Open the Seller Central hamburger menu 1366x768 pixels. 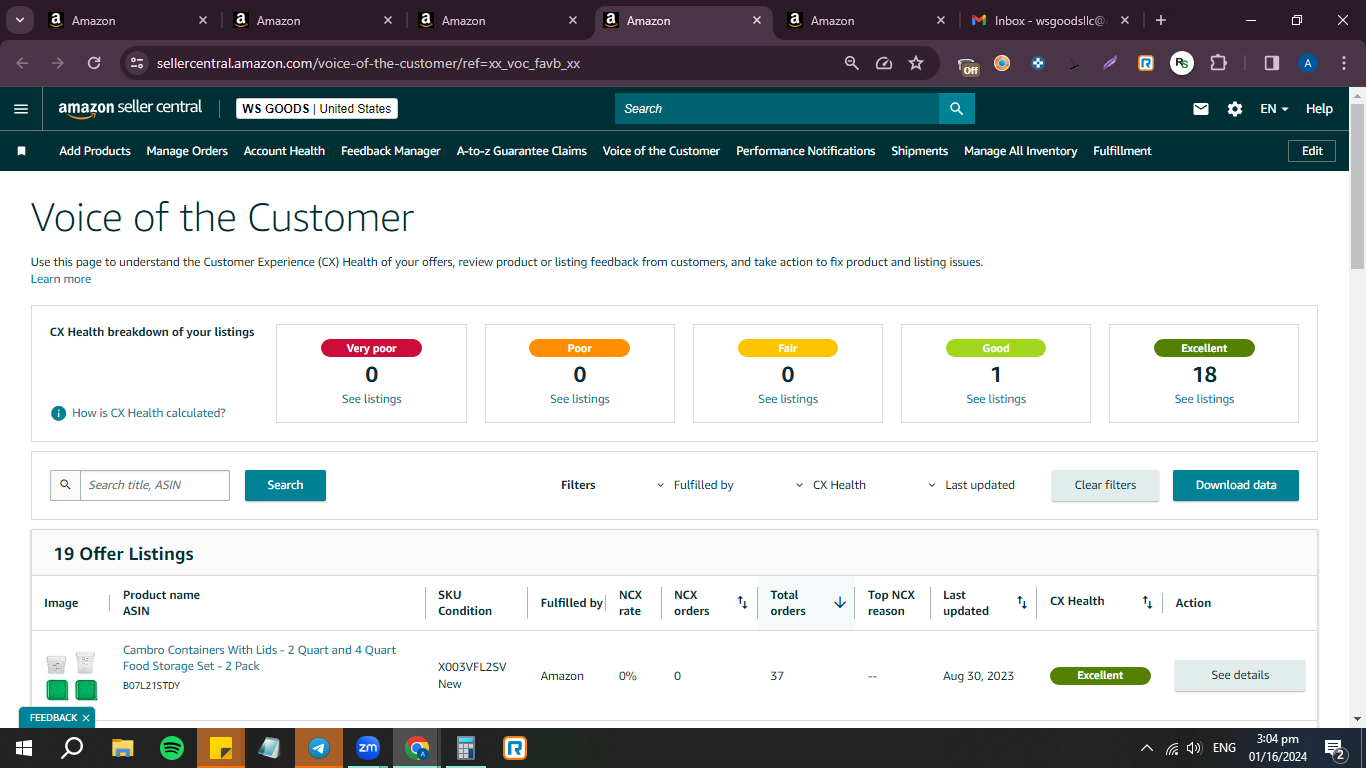tap(21, 109)
